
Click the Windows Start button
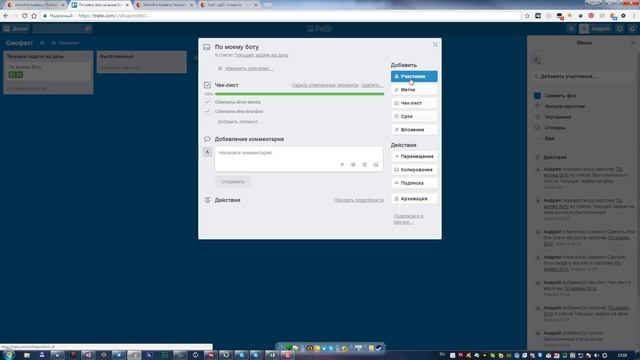(x=9, y=355)
